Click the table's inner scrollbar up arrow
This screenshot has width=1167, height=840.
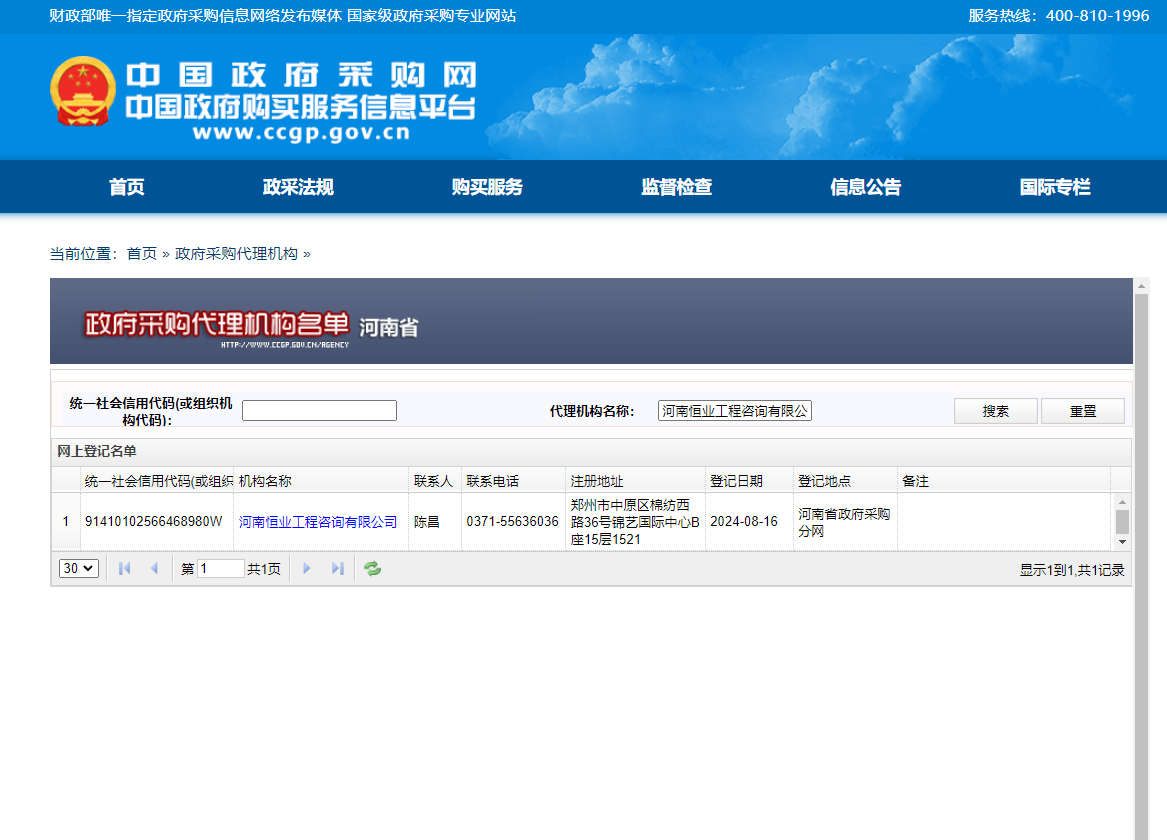(1122, 502)
